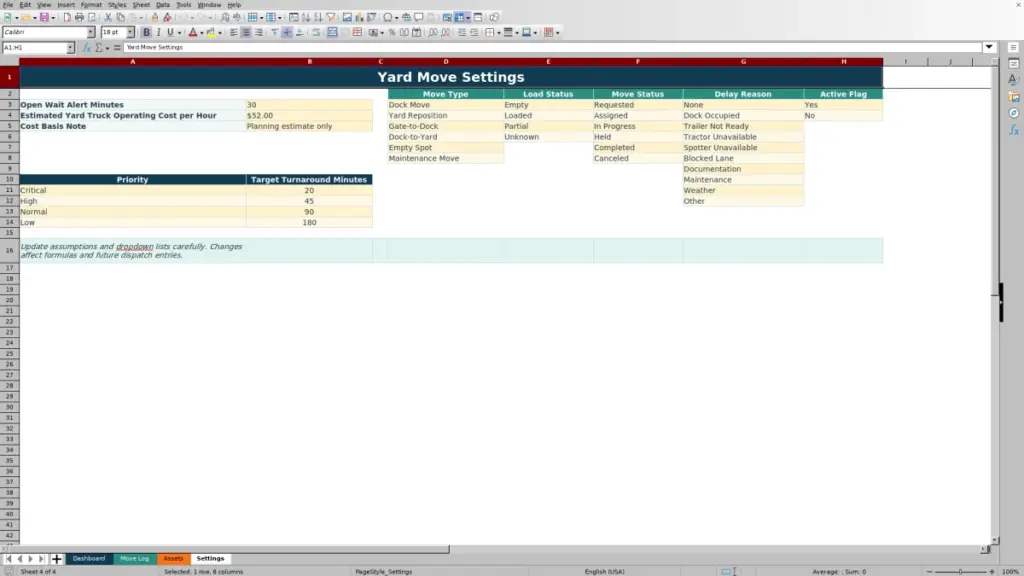
Task: Toggle Freeze Rows and Columns button
Action: point(459,17)
